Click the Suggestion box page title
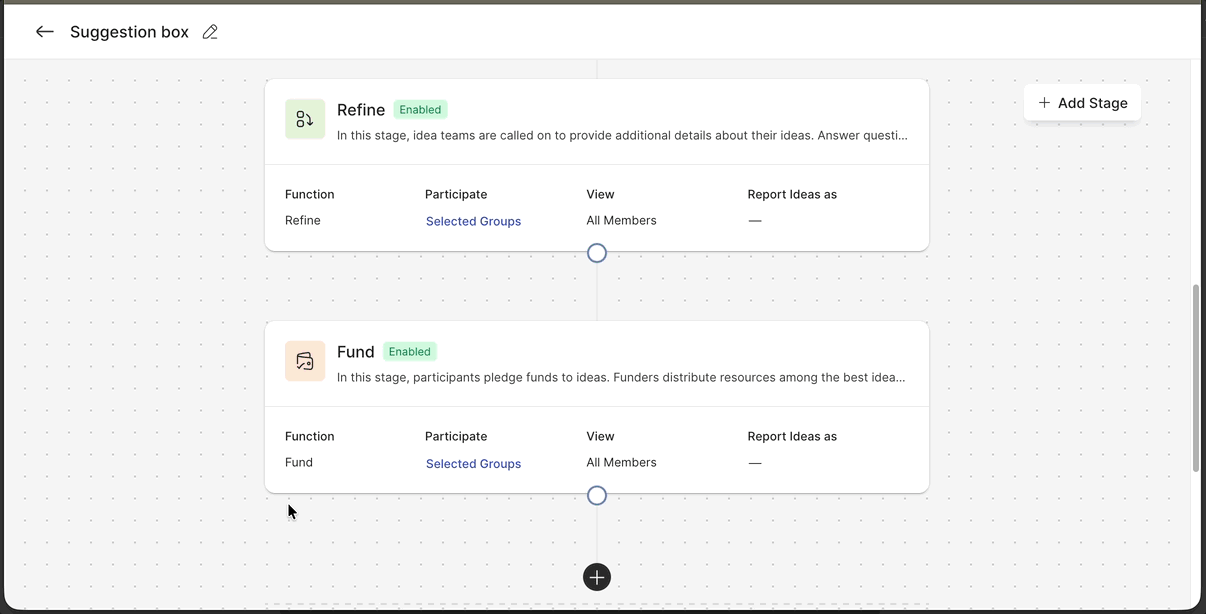 129,32
